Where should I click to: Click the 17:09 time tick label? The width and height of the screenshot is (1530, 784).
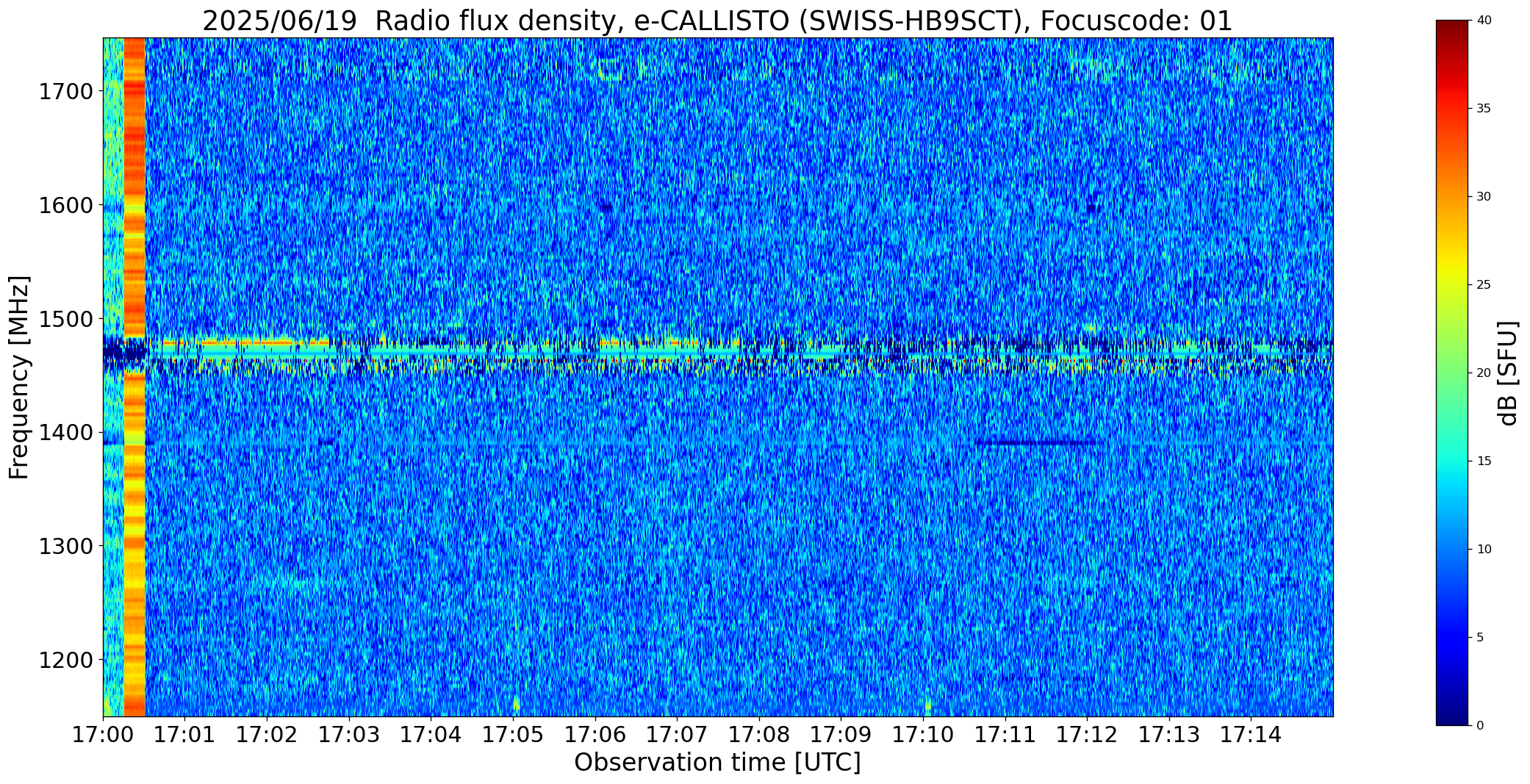click(841, 735)
